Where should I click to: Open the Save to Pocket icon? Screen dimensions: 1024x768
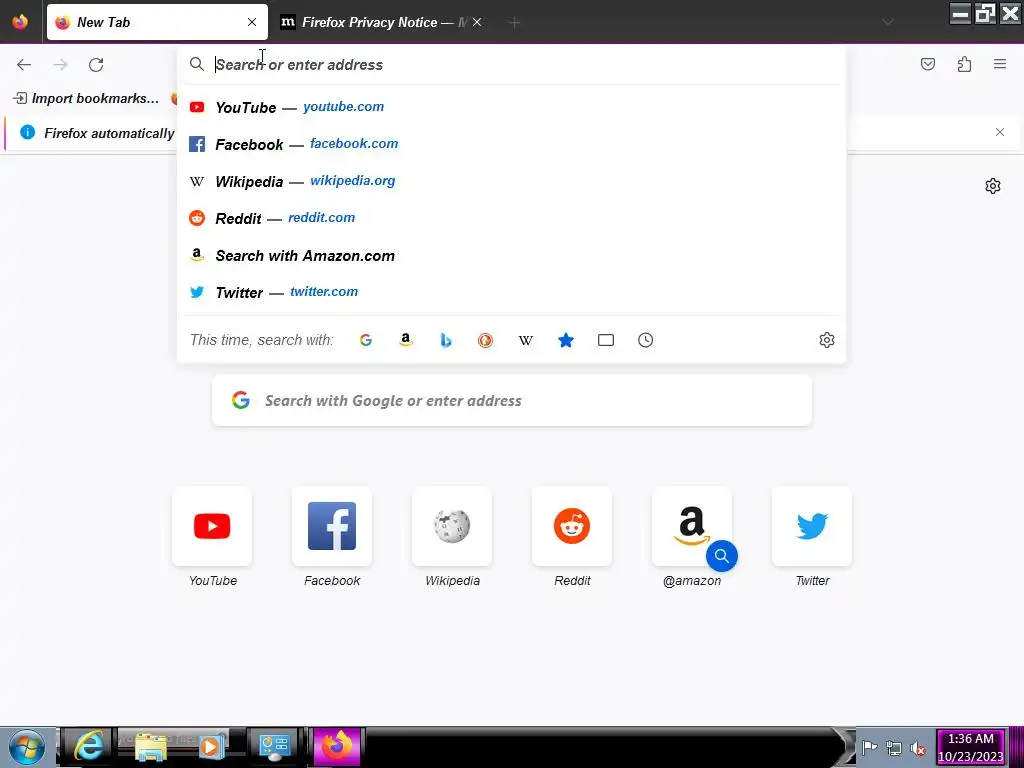click(x=927, y=64)
